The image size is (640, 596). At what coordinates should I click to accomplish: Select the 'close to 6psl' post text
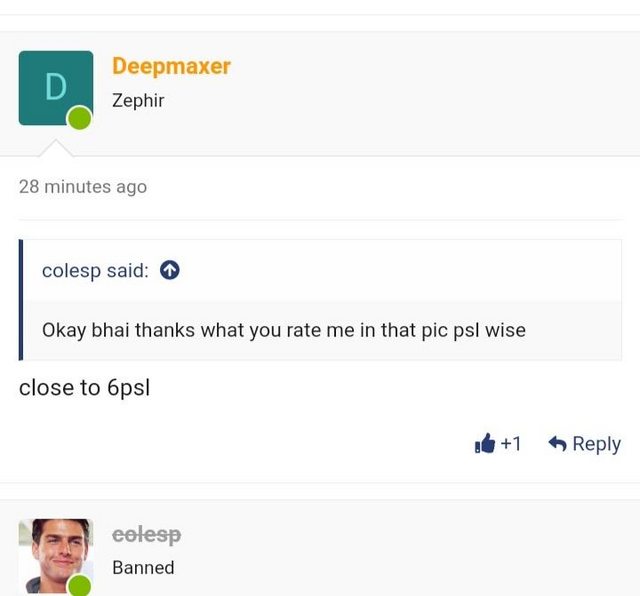pos(84,388)
